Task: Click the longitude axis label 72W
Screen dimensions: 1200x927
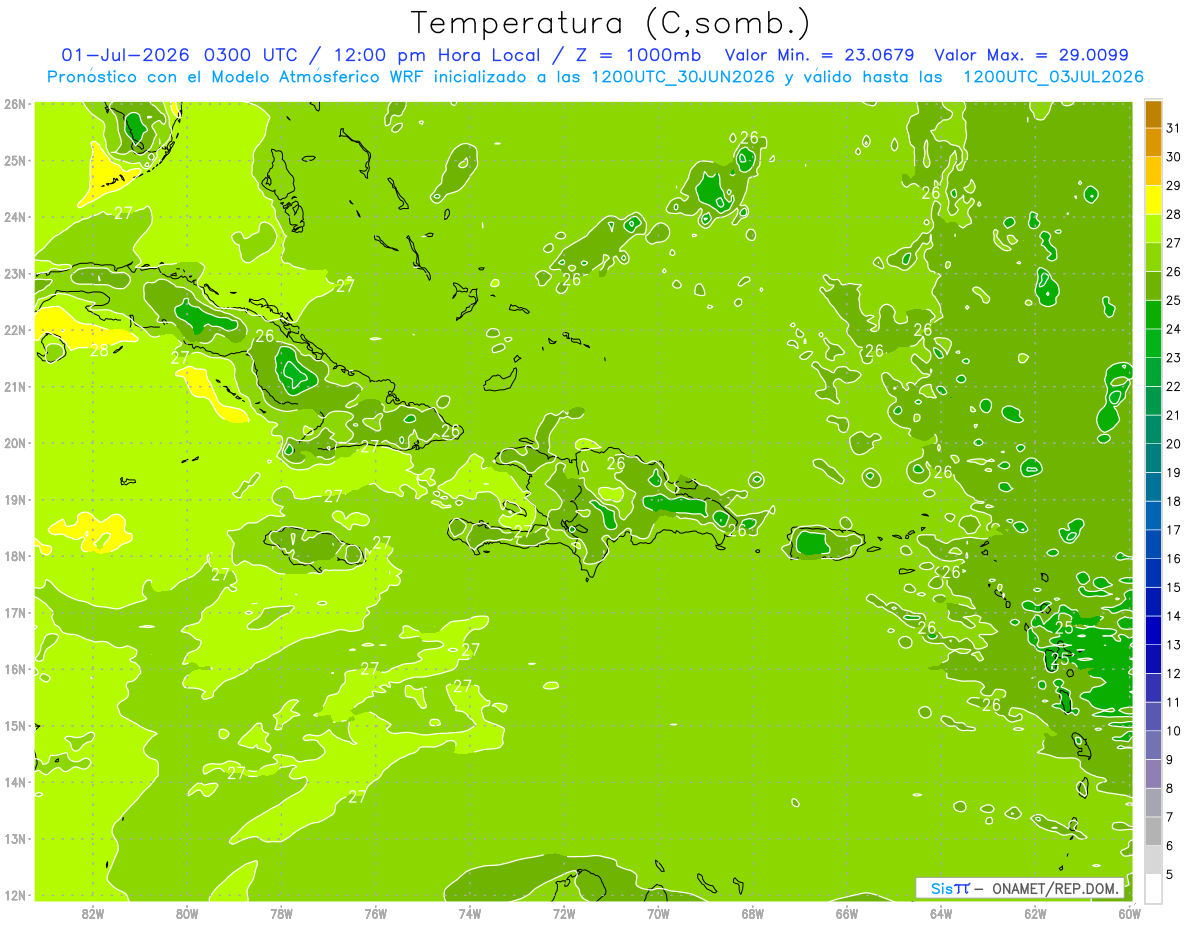Action: click(x=564, y=914)
